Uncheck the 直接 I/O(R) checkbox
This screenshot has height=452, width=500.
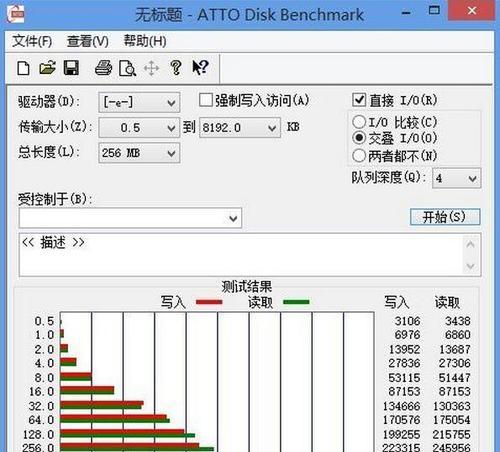point(359,100)
